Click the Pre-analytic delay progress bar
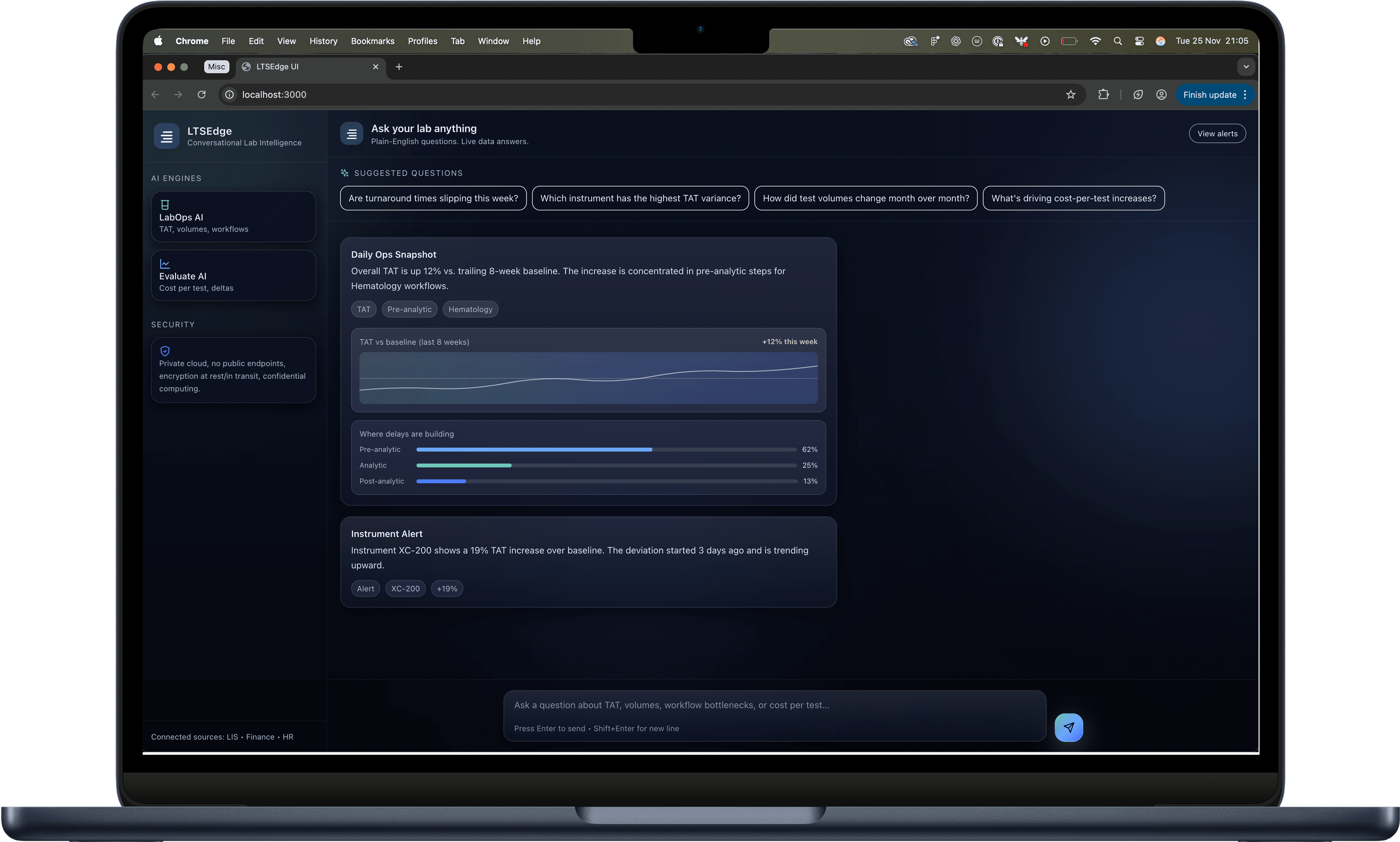The height and width of the screenshot is (842, 1400). click(x=606, y=449)
